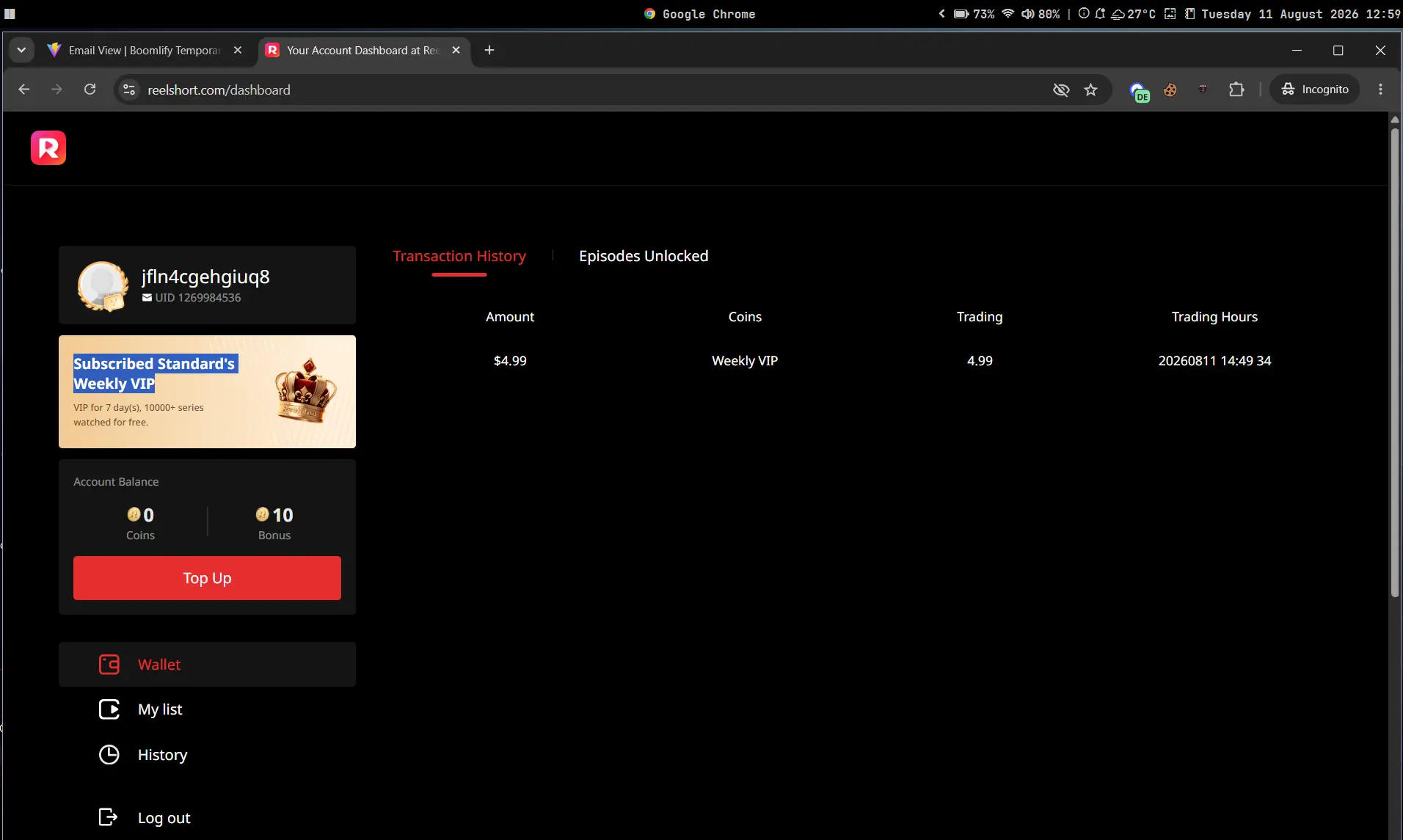Click the notification bell icon in the system bar
The image size is (1403, 840).
1100,14
